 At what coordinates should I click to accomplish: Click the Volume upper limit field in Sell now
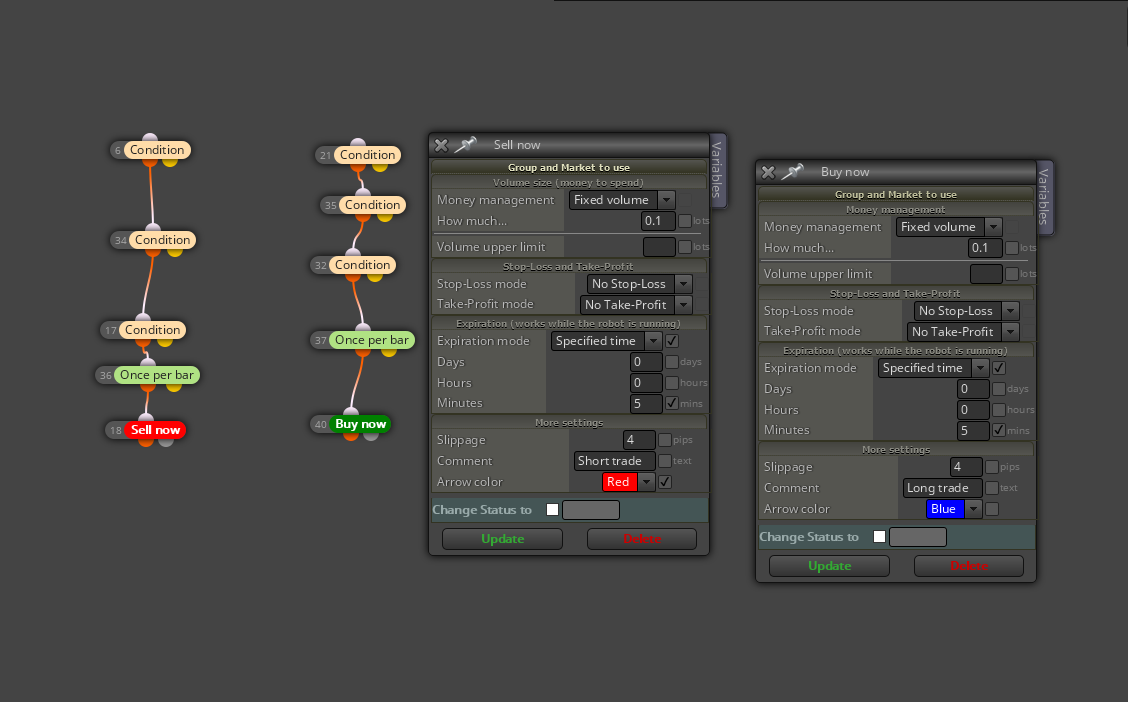659,247
